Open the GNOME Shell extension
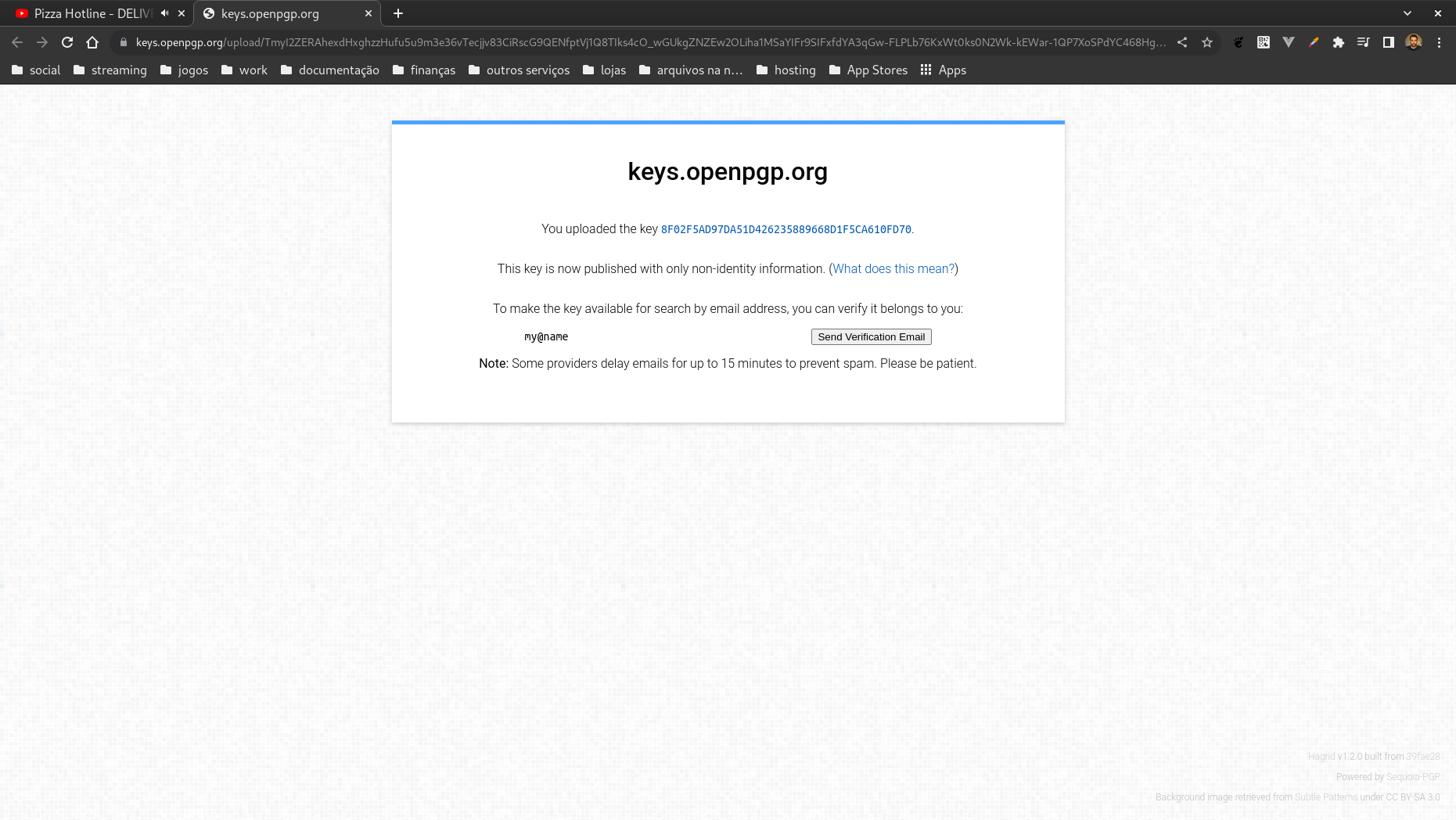The height and width of the screenshot is (820, 1456). 1238,42
